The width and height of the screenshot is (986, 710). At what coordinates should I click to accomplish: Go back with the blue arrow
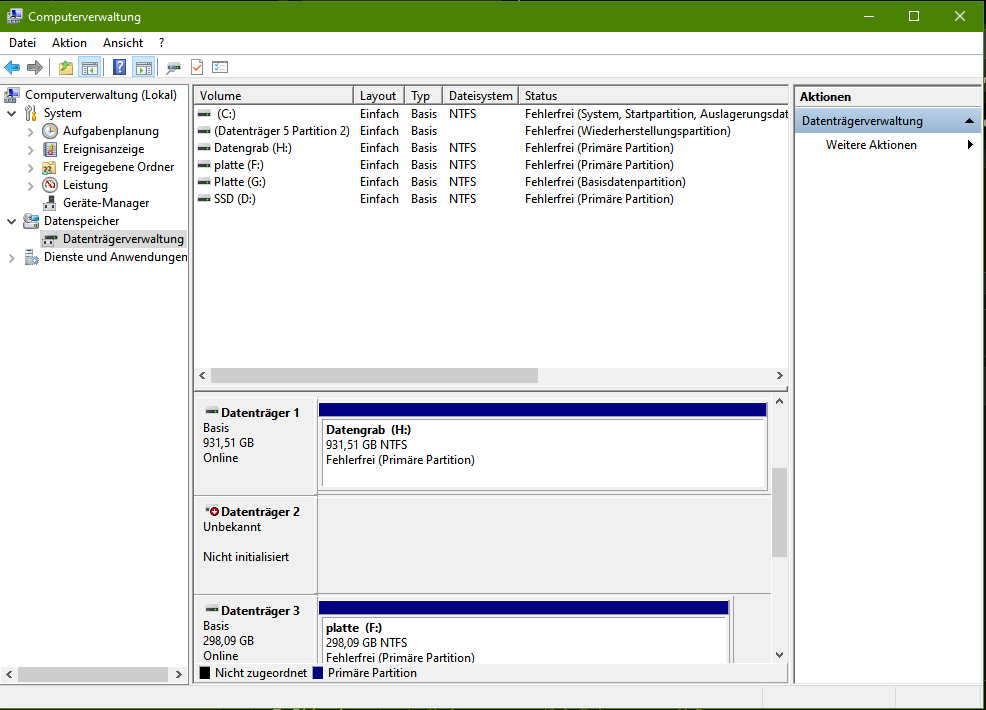coord(12,67)
